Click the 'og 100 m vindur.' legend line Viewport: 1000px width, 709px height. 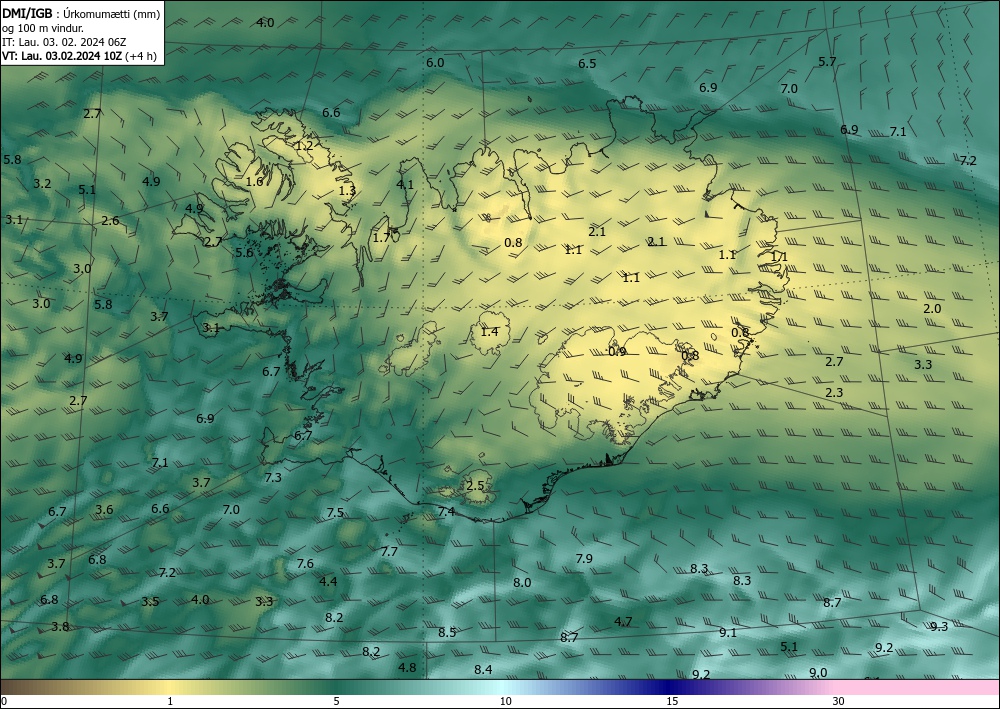[x=43, y=28]
